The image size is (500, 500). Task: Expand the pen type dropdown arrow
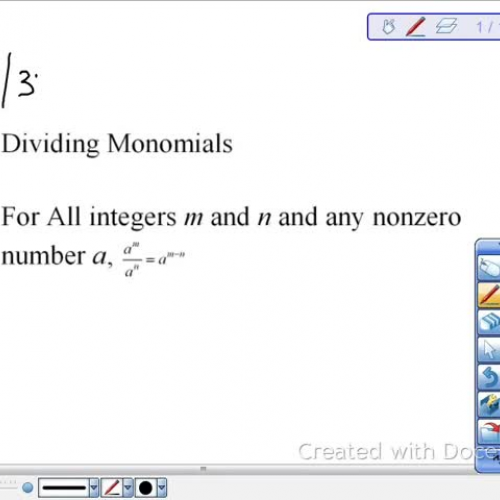pyautogui.click(x=128, y=488)
